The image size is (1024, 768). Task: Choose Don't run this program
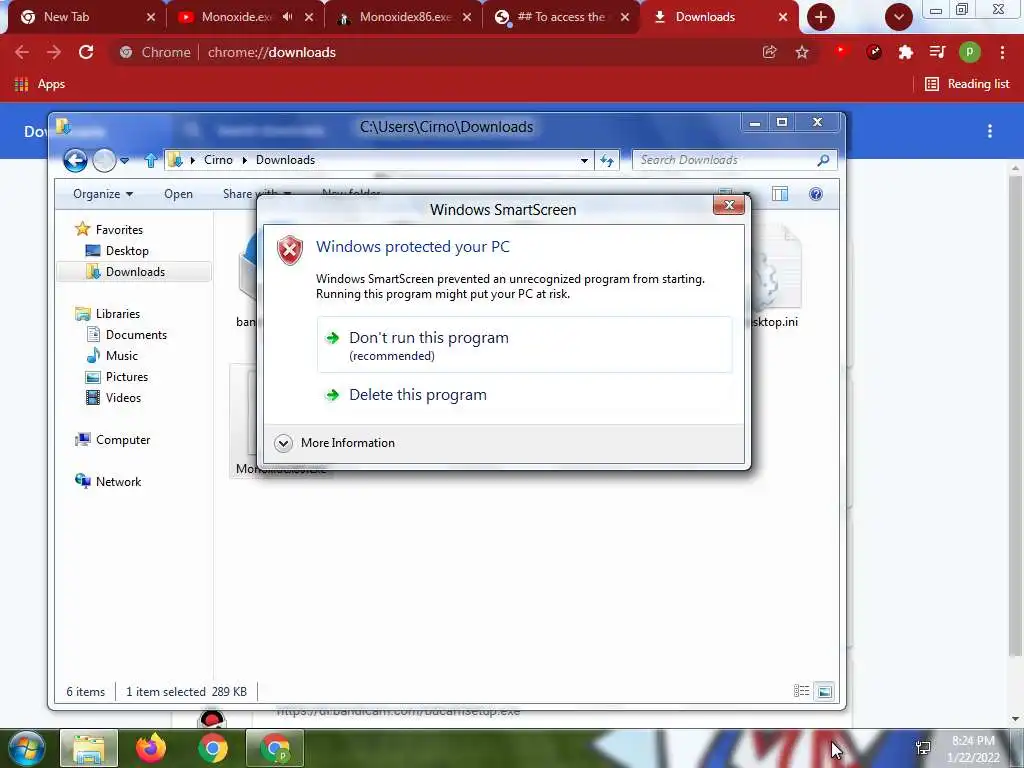click(524, 345)
